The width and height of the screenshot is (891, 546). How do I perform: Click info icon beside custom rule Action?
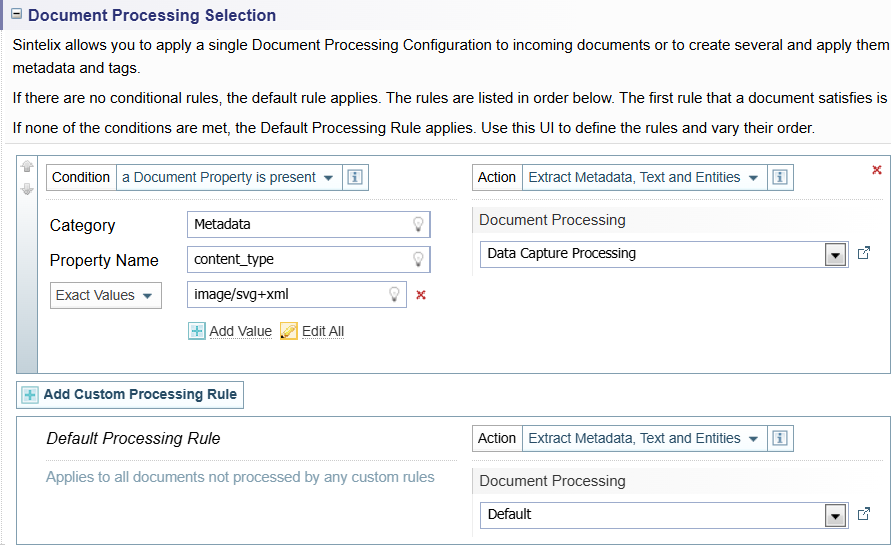781,178
